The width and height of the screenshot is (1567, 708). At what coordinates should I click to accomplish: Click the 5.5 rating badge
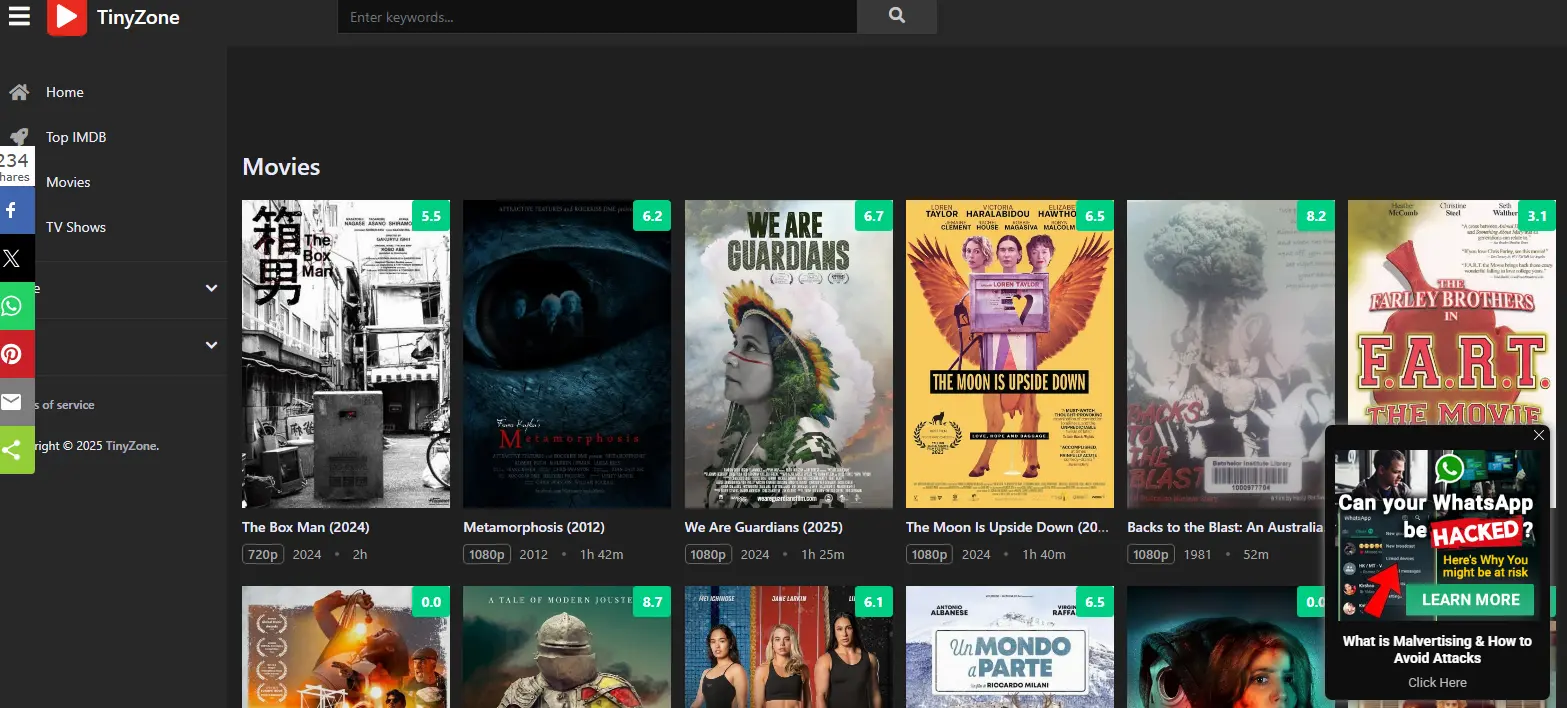click(x=431, y=215)
